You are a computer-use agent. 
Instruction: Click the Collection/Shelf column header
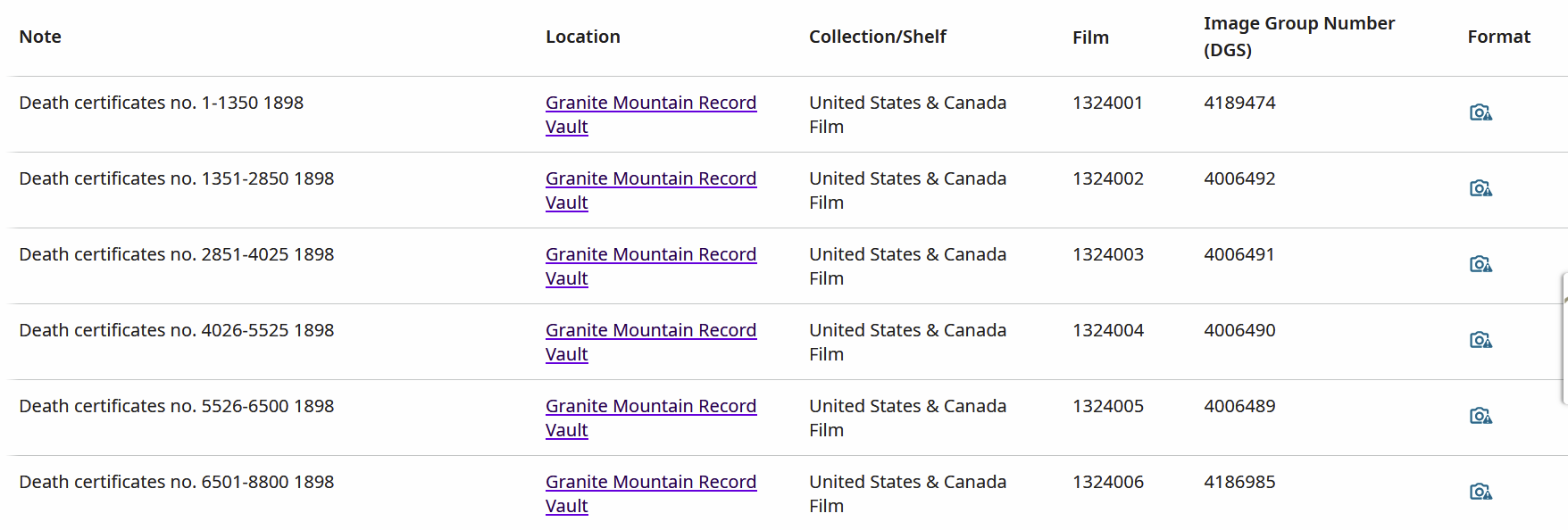tap(877, 37)
